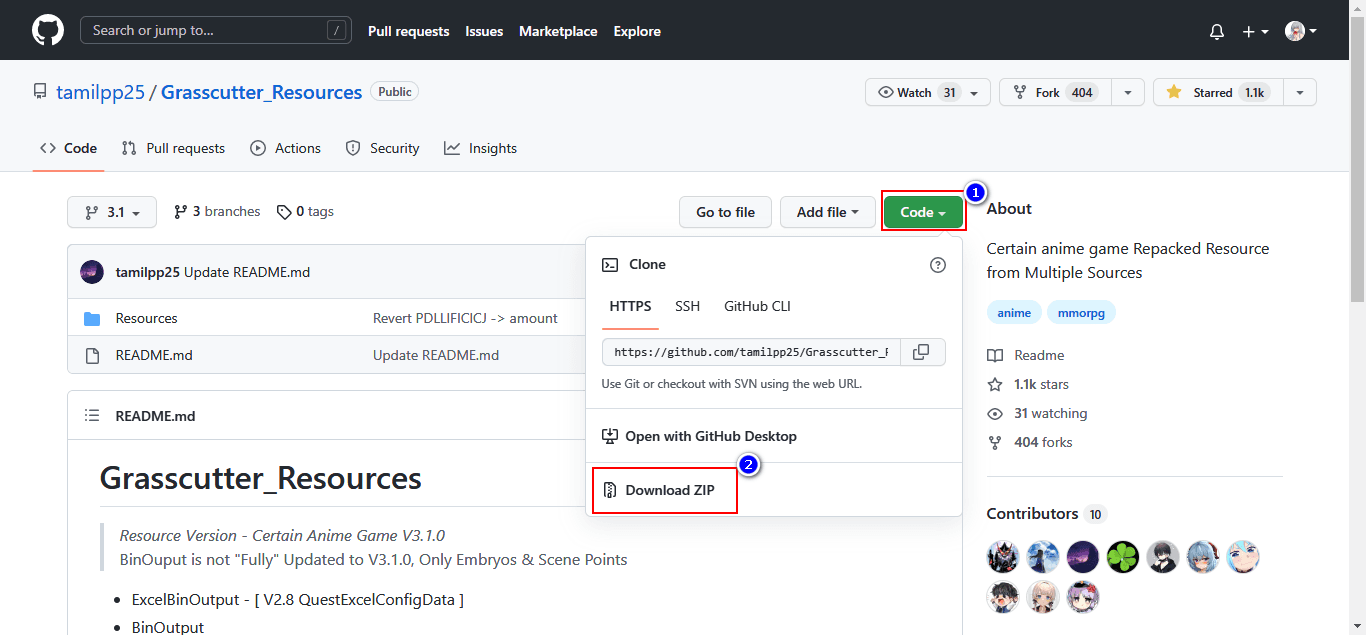Click the four-leaf clover contributor avatar
Viewport: 1366px width, 635px height.
1123,557
